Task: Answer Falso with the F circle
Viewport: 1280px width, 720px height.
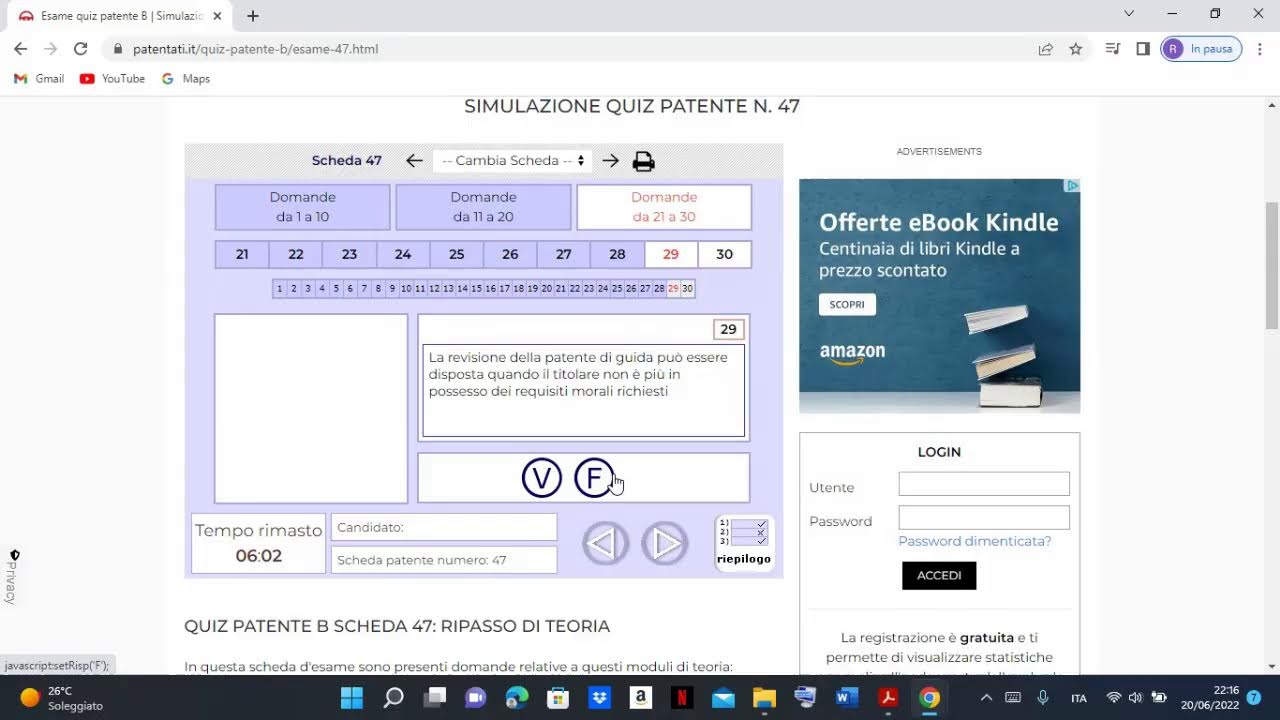Action: [x=594, y=478]
